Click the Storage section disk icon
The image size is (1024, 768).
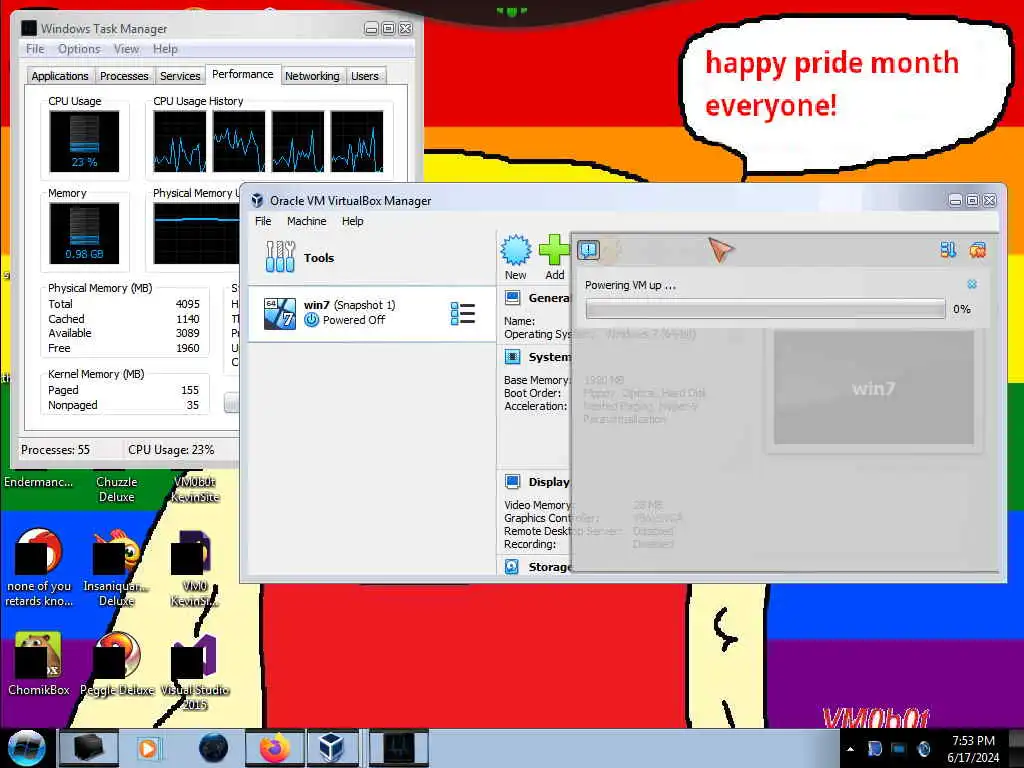pyautogui.click(x=512, y=566)
